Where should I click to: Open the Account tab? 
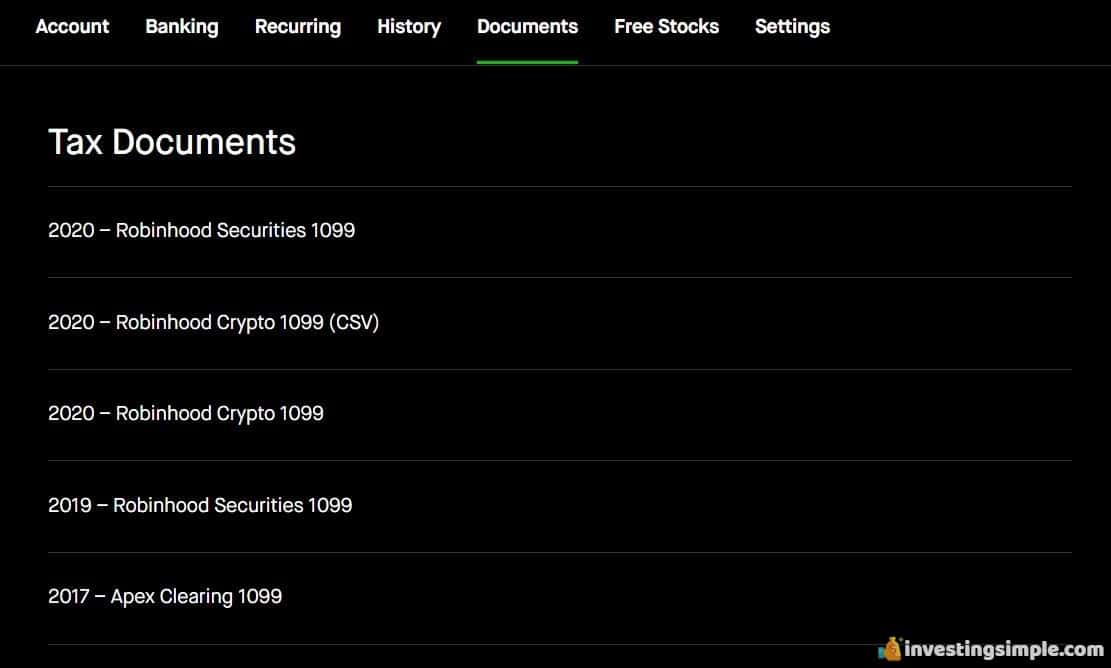coord(72,27)
